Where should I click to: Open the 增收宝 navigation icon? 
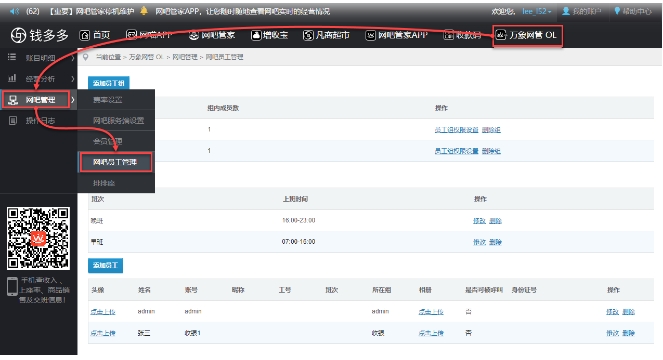(x=256, y=35)
